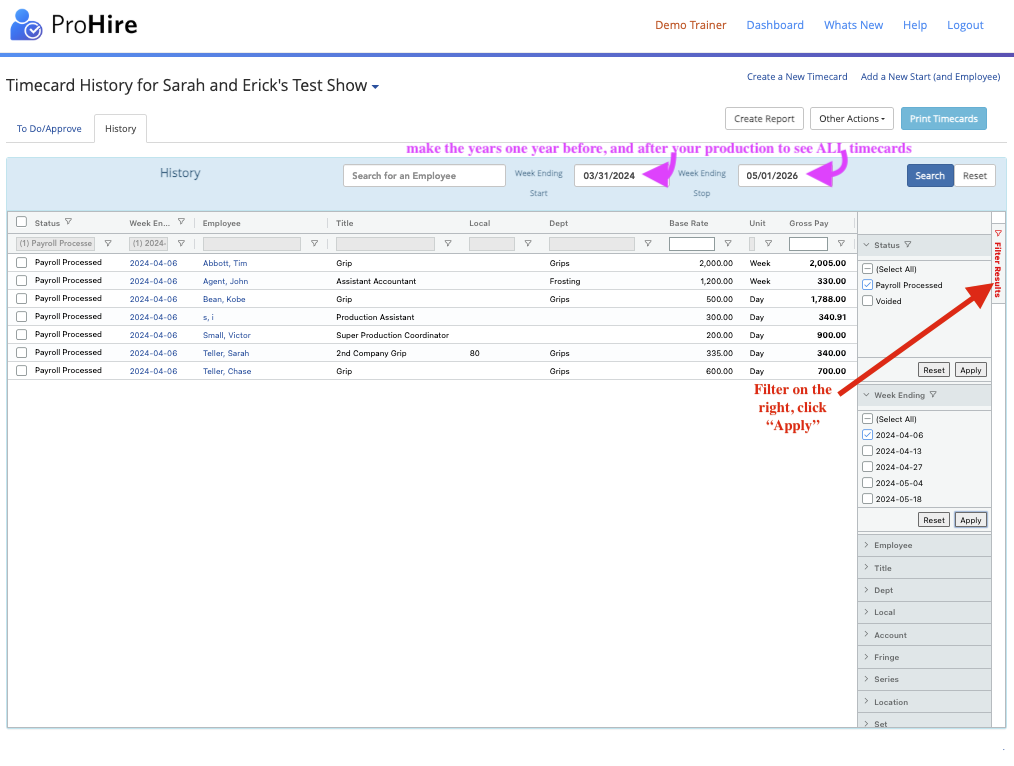The image size is (1014, 766).
Task: Open the Week Ending column header filter icon
Action: coord(182,222)
